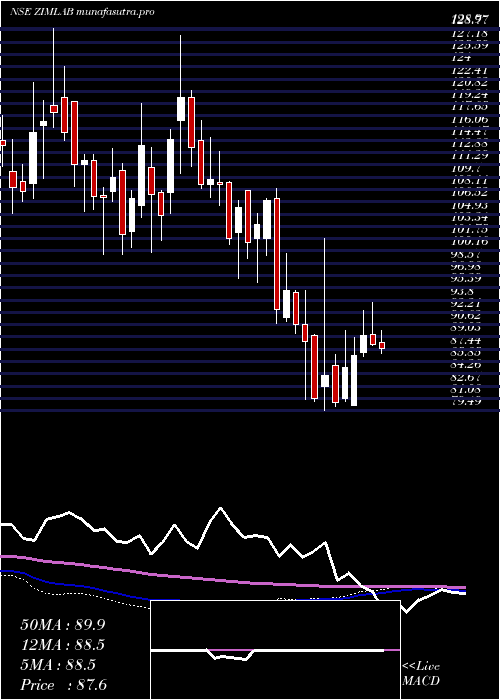
Task: Click the 100.16 price axis label
Action: (x=470, y=242)
